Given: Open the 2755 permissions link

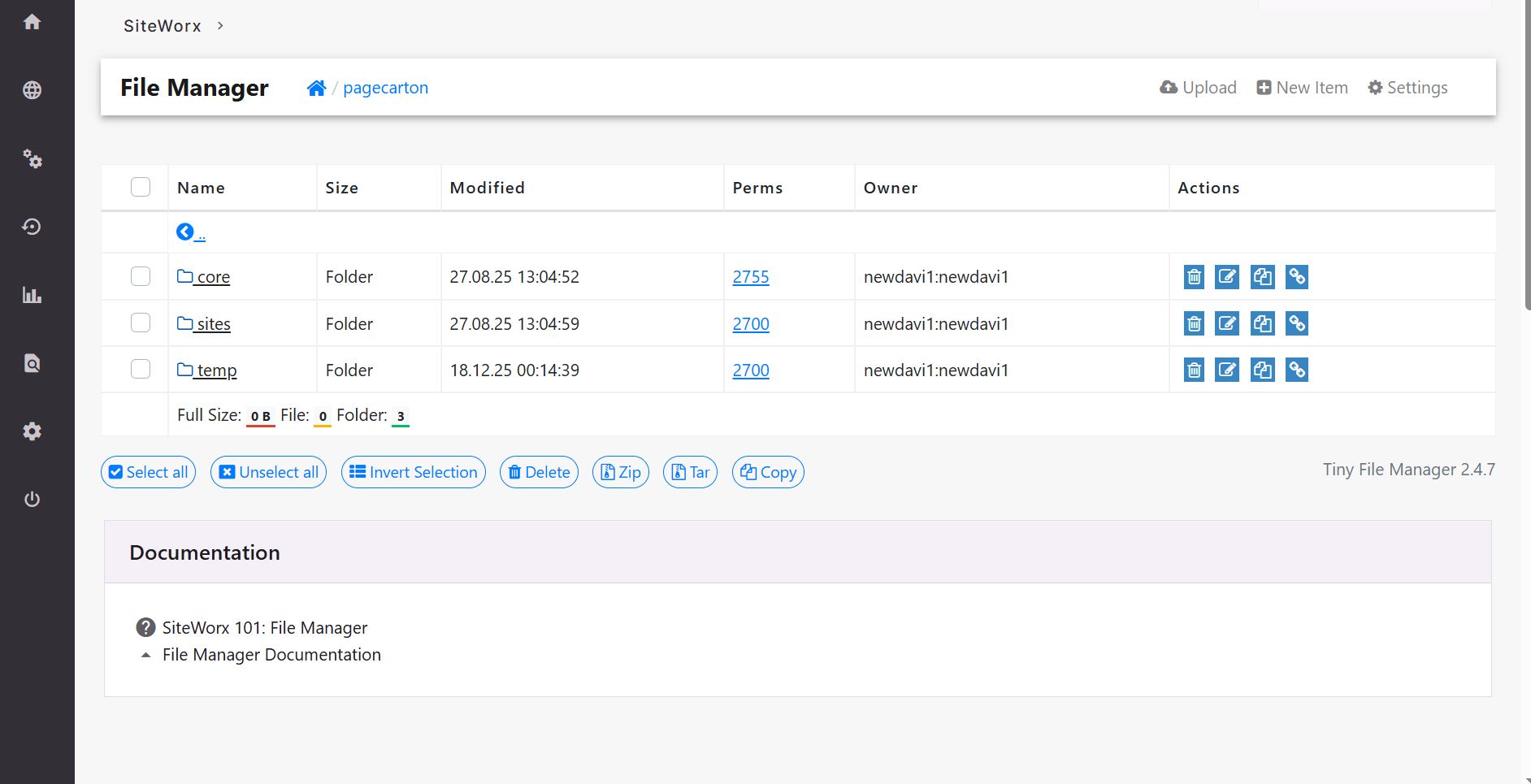Looking at the screenshot, I should point(750,277).
